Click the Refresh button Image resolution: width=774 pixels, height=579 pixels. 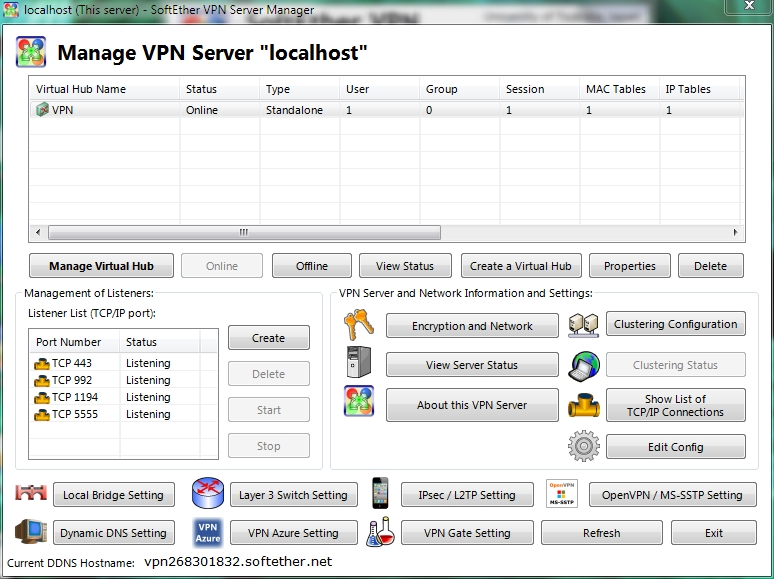[602, 533]
